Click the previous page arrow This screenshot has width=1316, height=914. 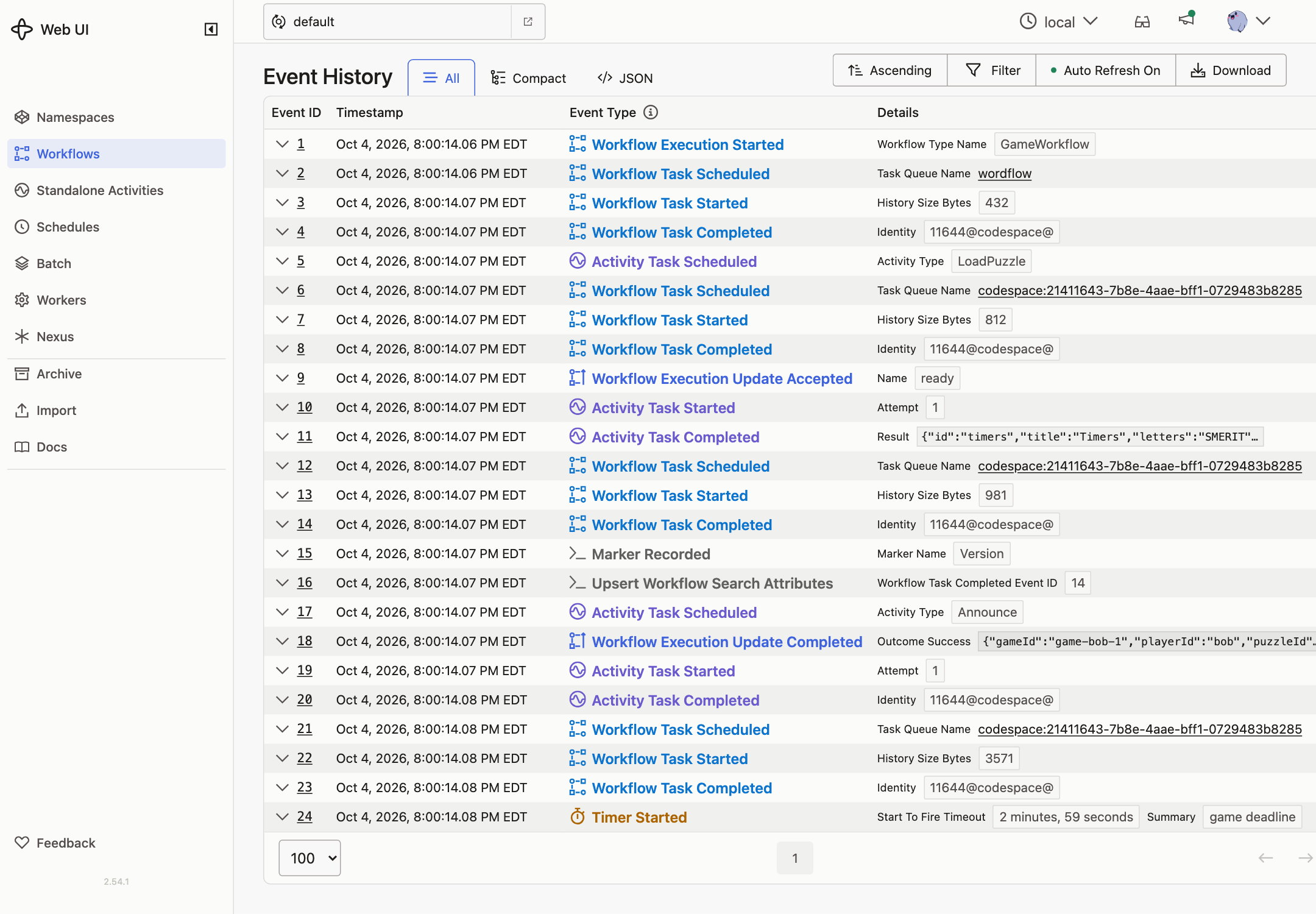pos(1266,858)
